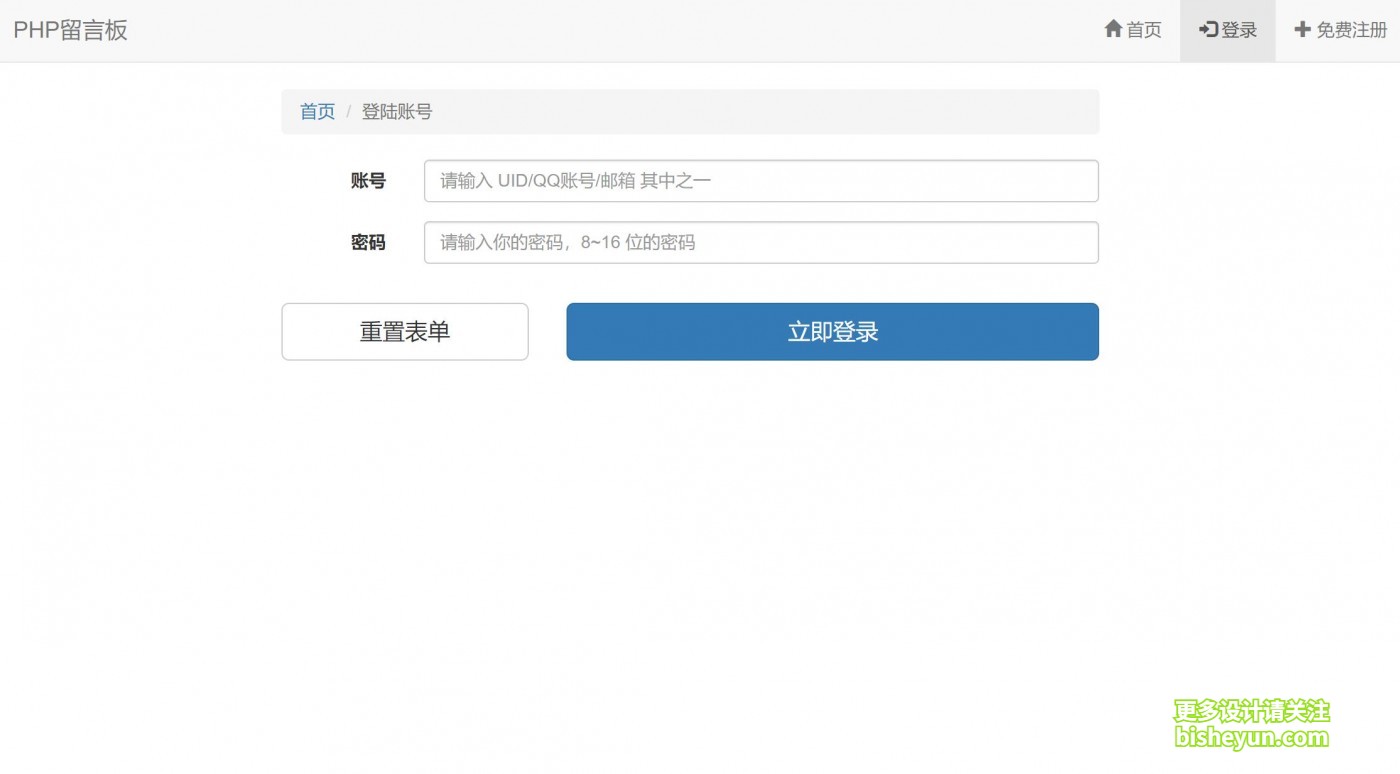The width and height of the screenshot is (1400, 774).
Task: Click the home icon beside 首页
Action: (x=1113, y=29)
